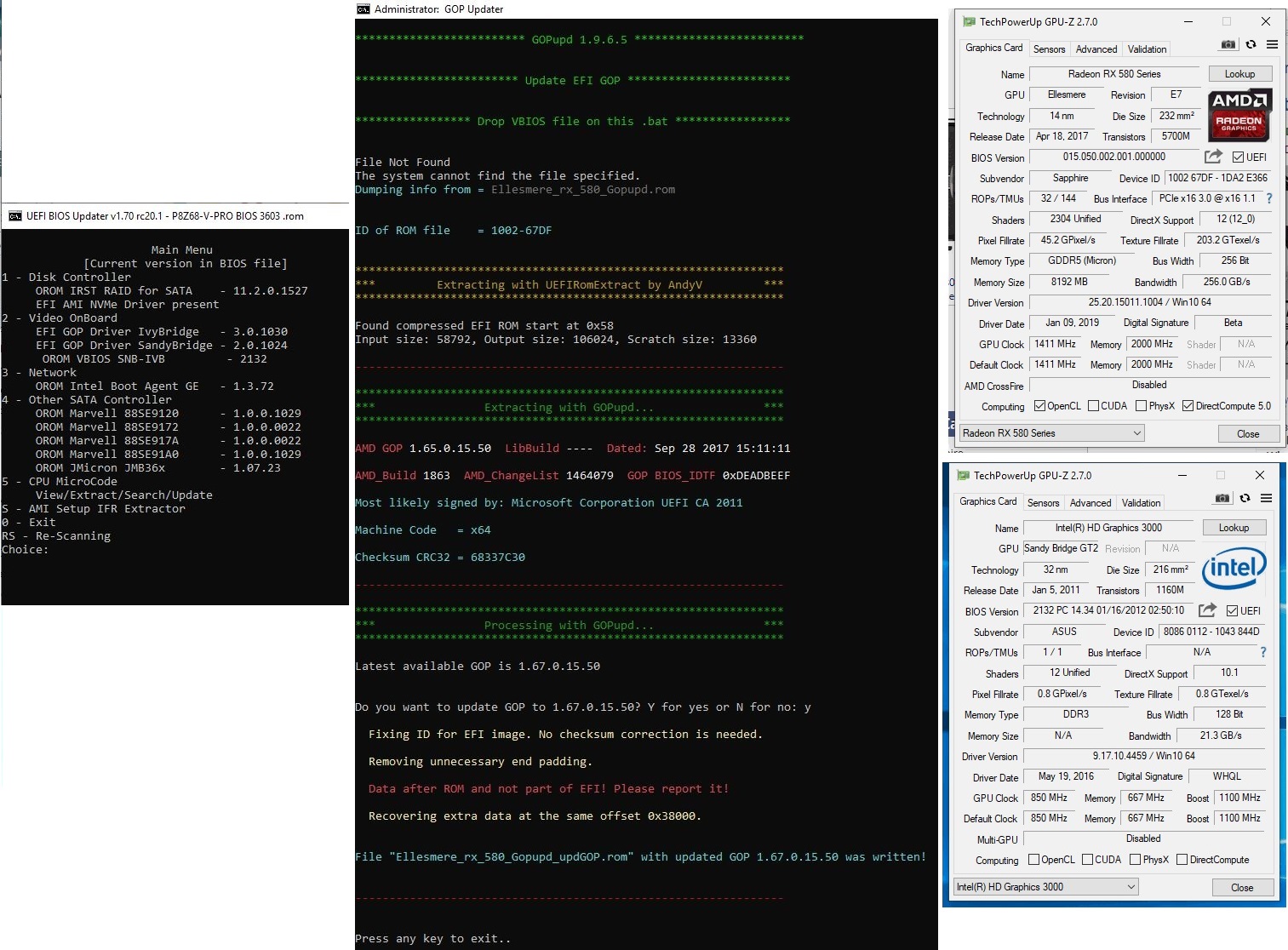Select the Graphics Card tab in the Radeon RX 580 window
1288x950 pixels.
(993, 48)
